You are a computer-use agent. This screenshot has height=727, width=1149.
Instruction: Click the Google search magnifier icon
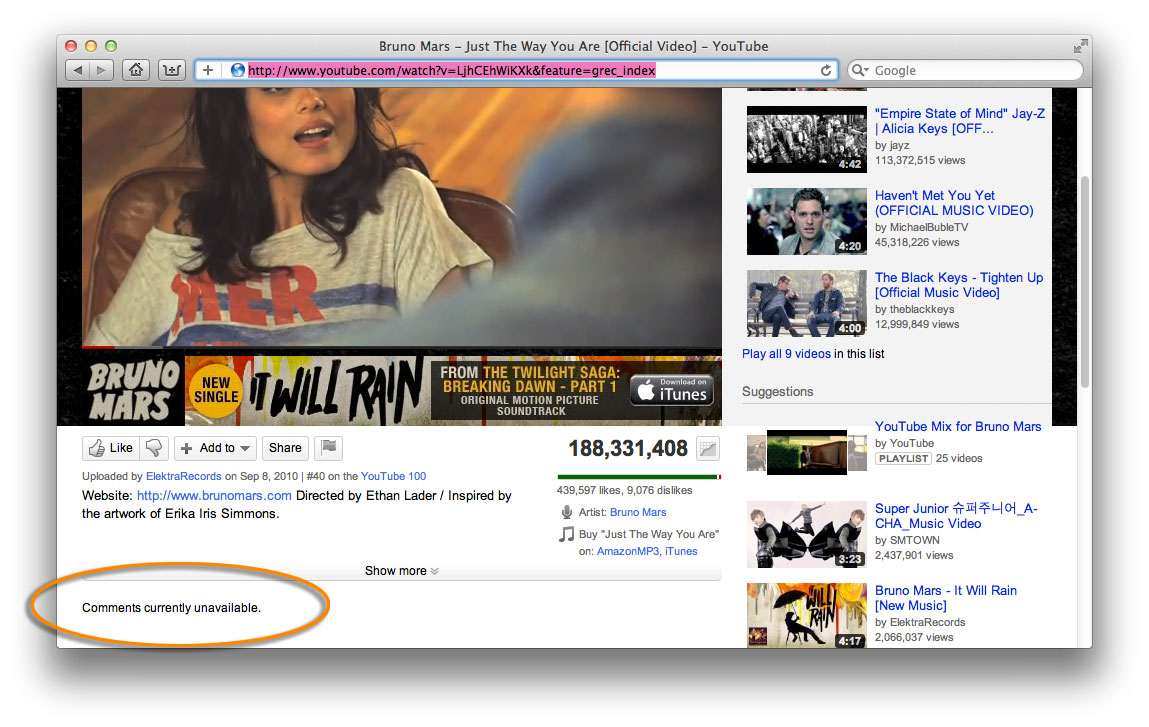pos(860,70)
